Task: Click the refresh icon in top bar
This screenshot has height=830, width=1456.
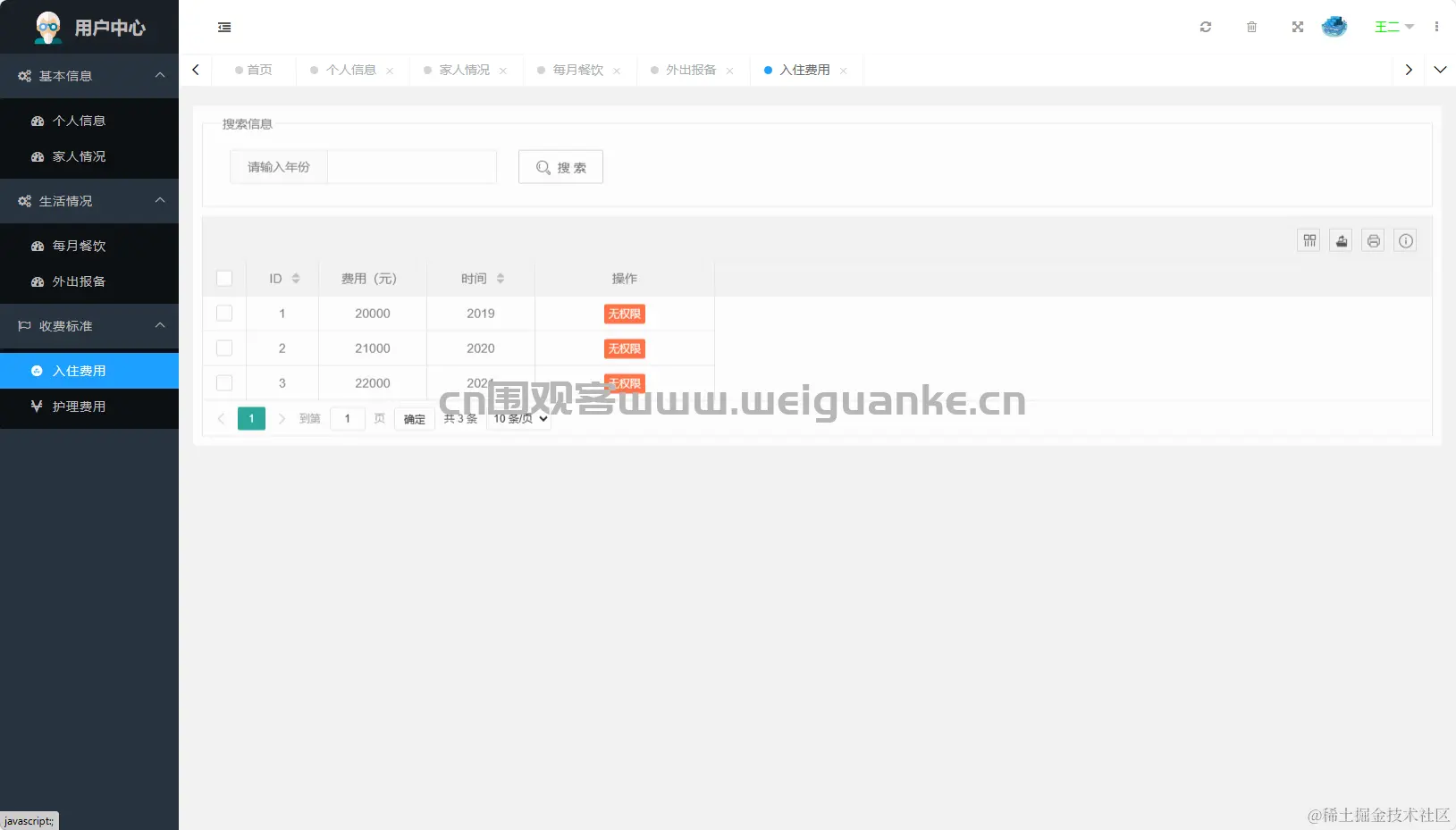Action: pyautogui.click(x=1206, y=27)
